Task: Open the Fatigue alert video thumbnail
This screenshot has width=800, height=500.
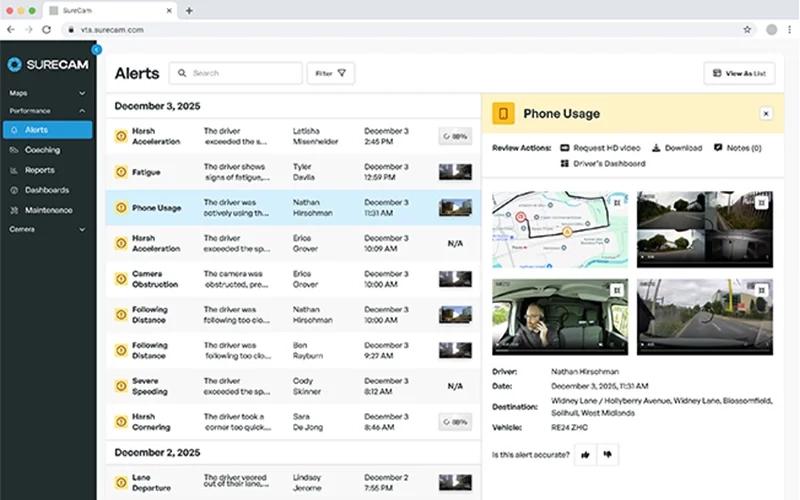Action: click(x=455, y=172)
